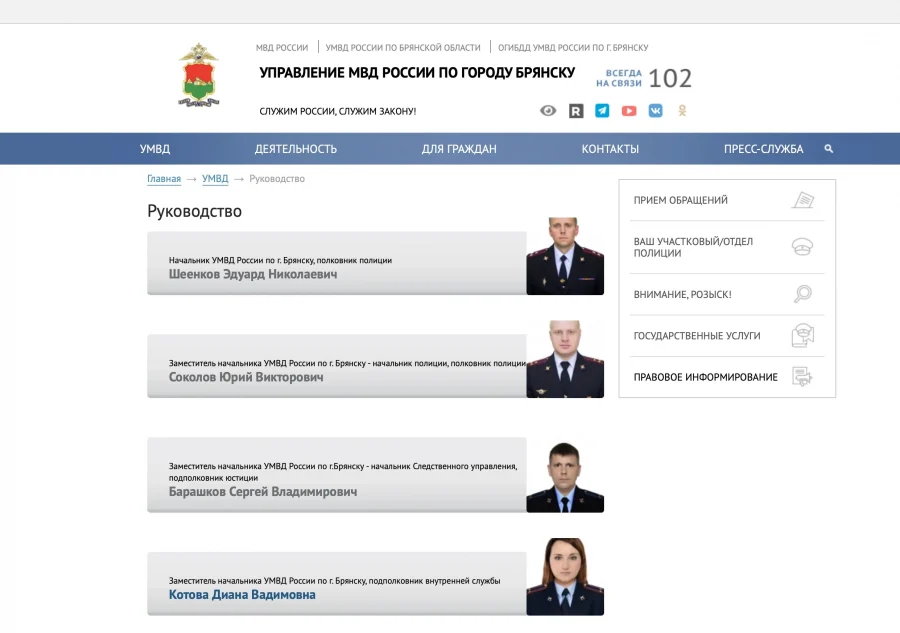Open the ДЕЯТЕЛЬНОСТЬ menu item
900x633 pixels.
point(296,149)
